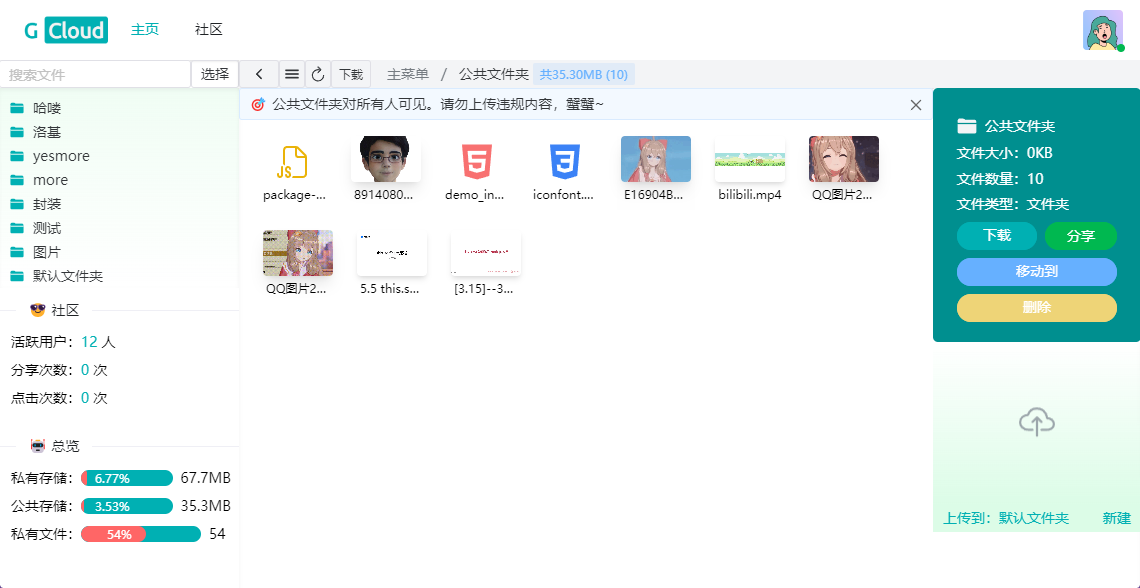The width and height of the screenshot is (1140, 588).
Task: Open the 默认文件夹 folder in sidebar
Action: point(67,276)
